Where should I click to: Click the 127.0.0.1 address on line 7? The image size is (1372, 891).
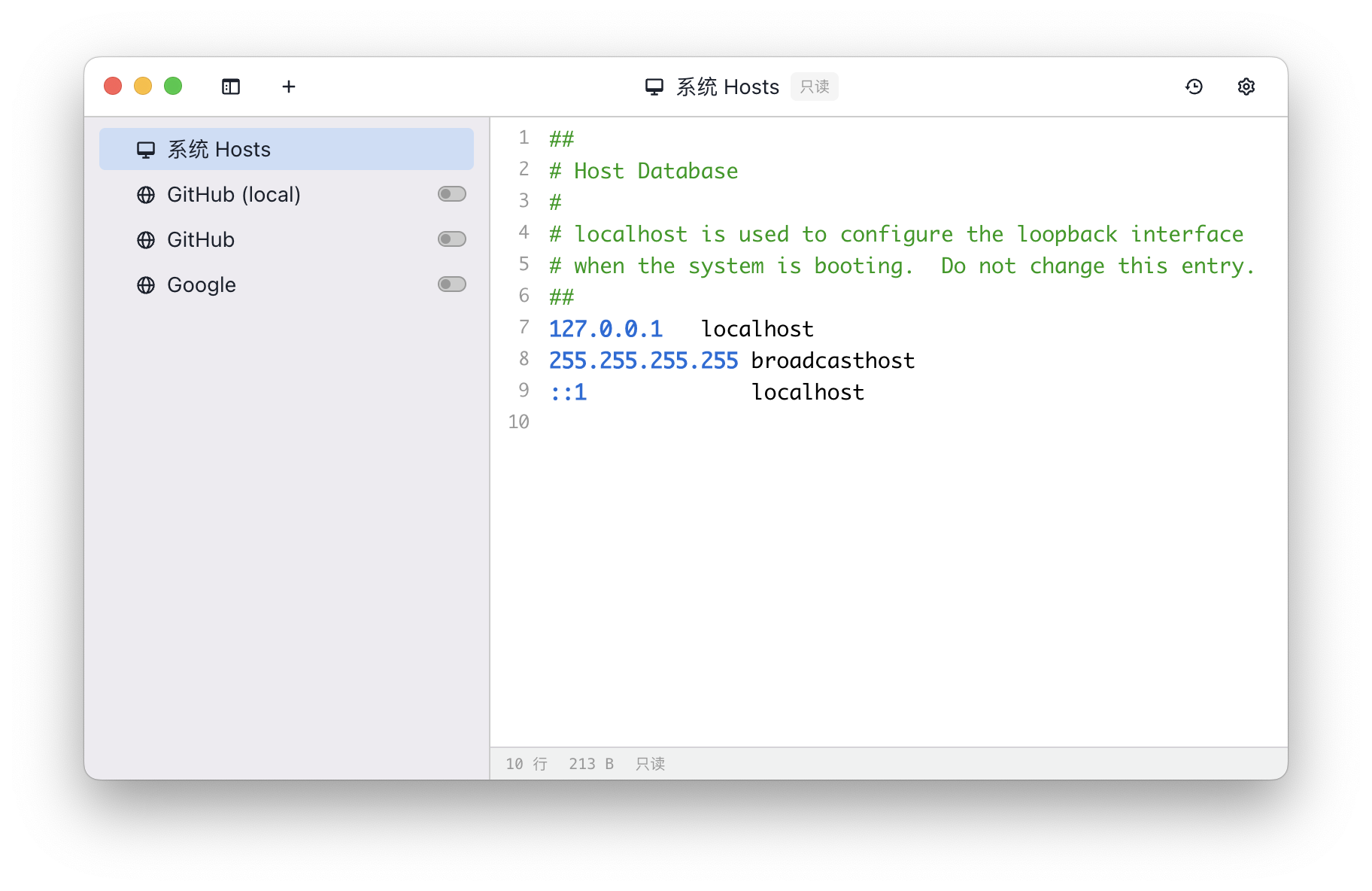tap(606, 329)
